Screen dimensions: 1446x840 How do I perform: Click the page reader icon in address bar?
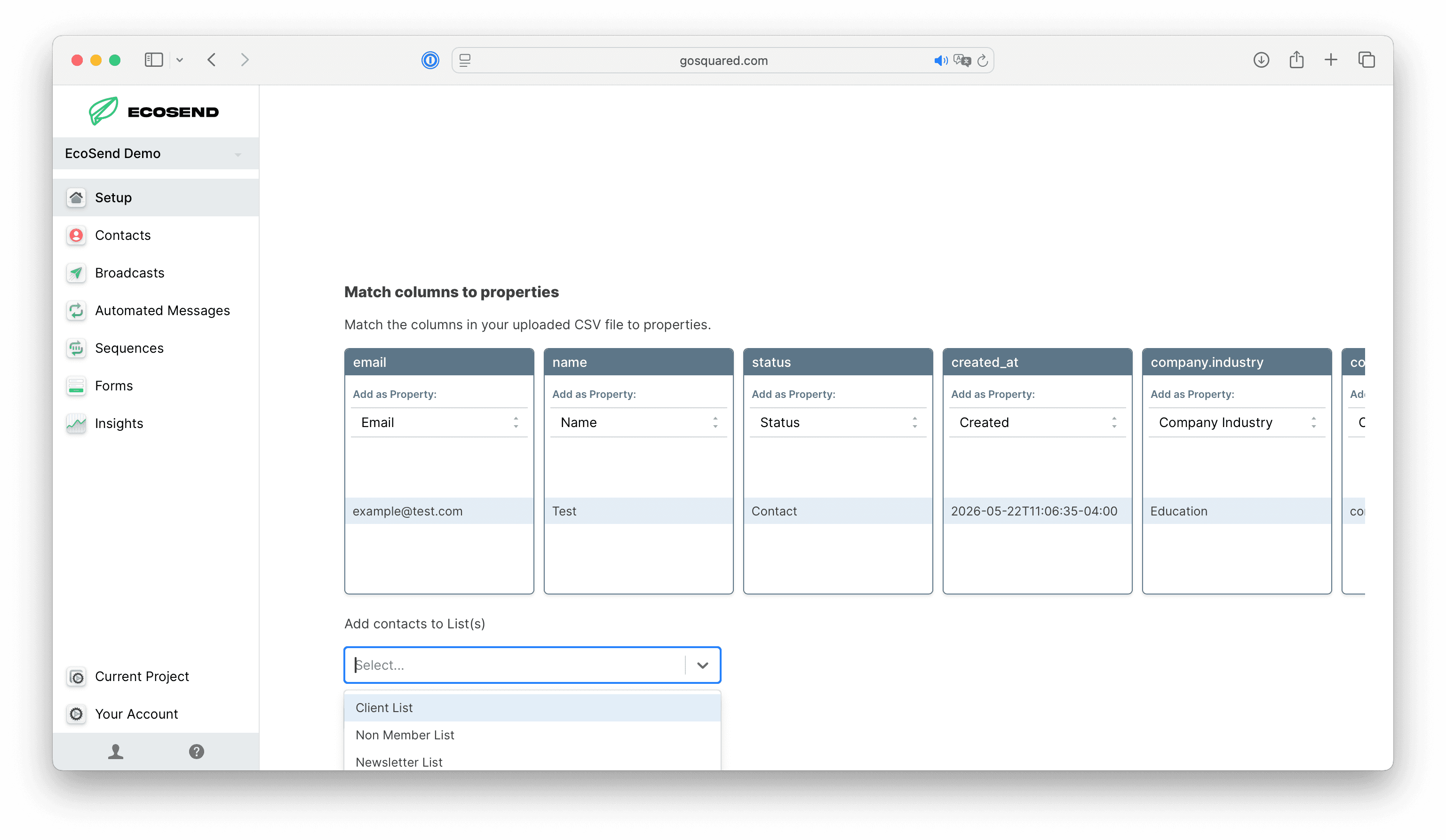[x=465, y=60]
